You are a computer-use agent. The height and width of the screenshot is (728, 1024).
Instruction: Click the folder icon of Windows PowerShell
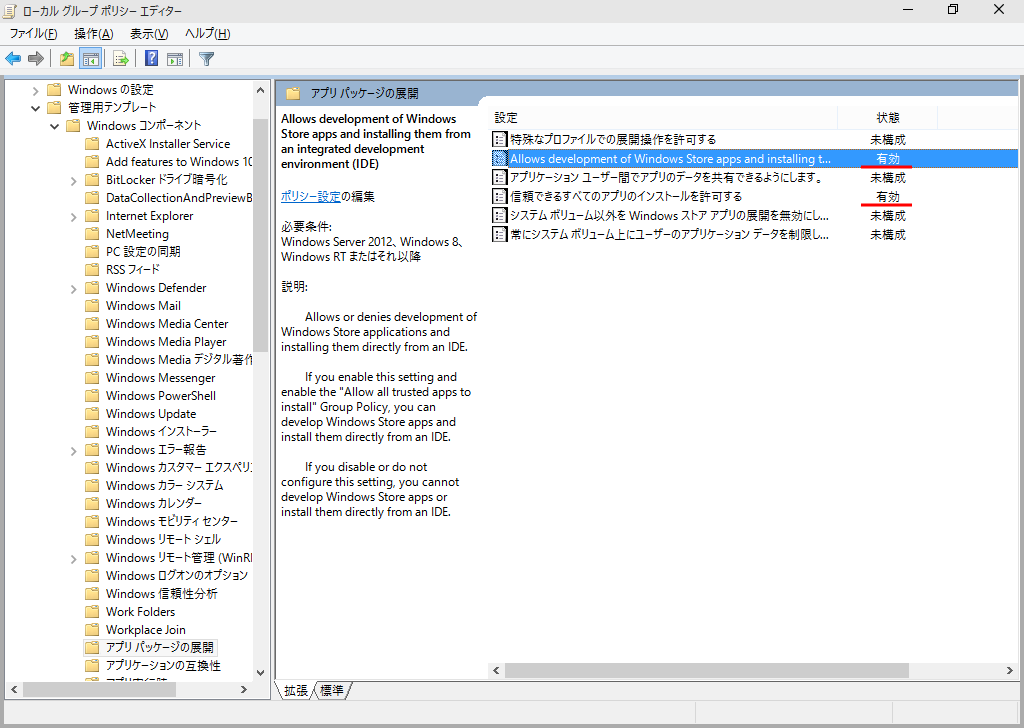93,396
